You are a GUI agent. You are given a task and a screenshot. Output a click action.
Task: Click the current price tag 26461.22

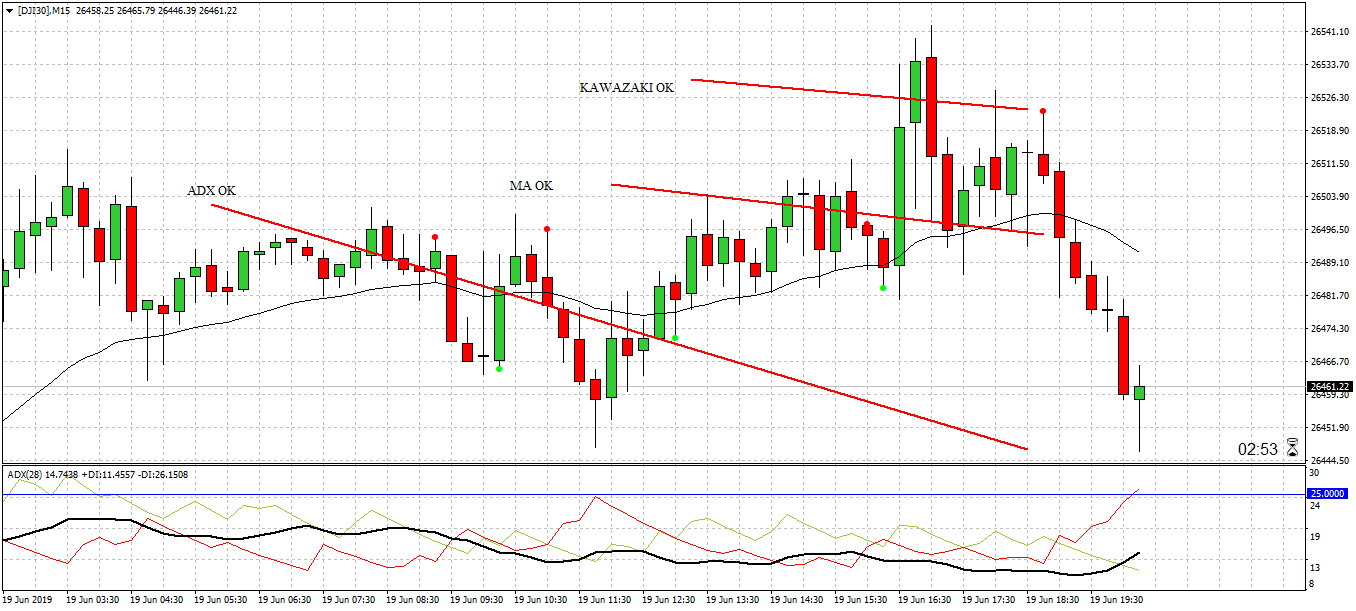[1330, 386]
